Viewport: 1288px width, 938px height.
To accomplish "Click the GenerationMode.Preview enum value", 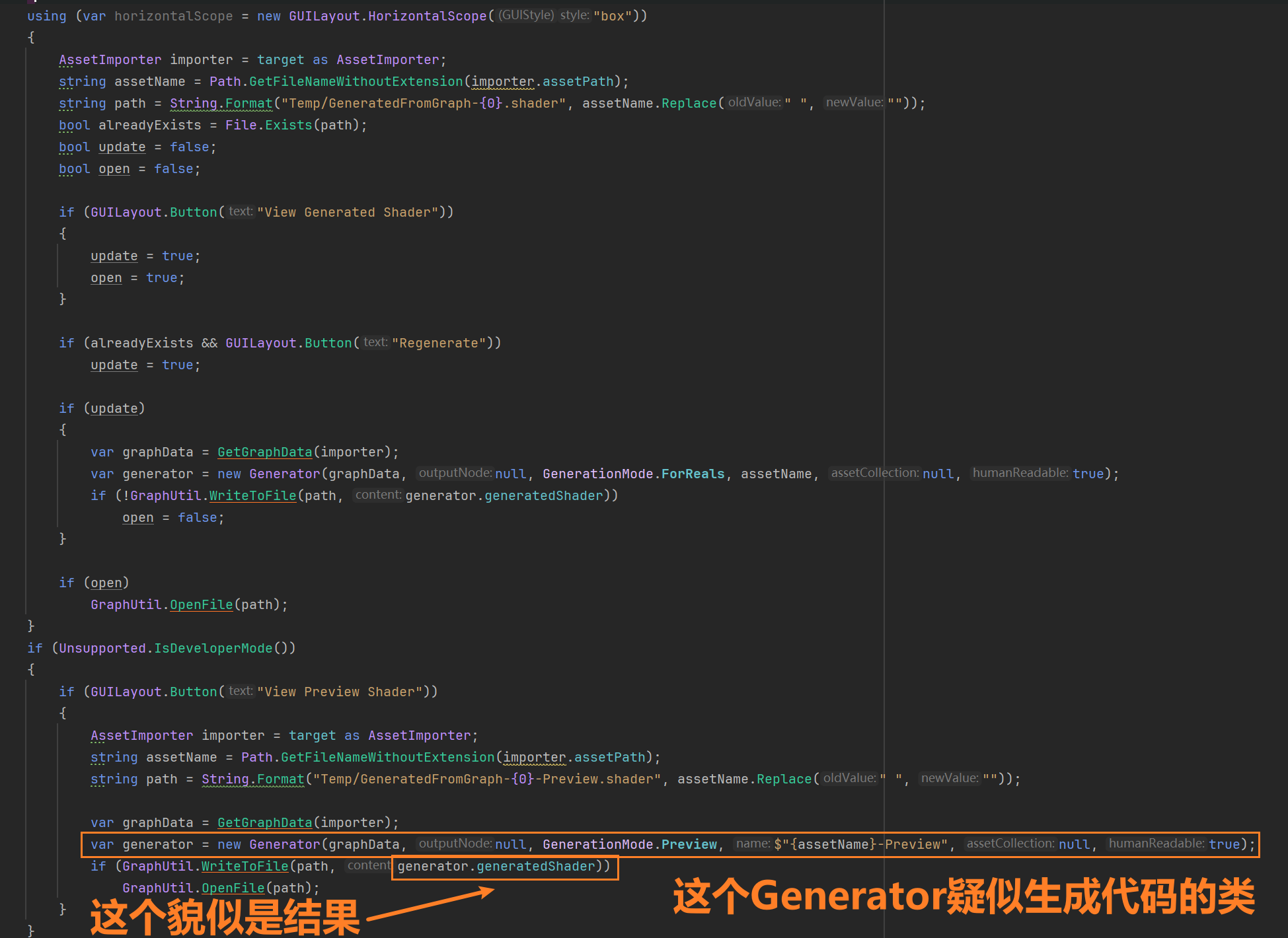I will [x=689, y=844].
